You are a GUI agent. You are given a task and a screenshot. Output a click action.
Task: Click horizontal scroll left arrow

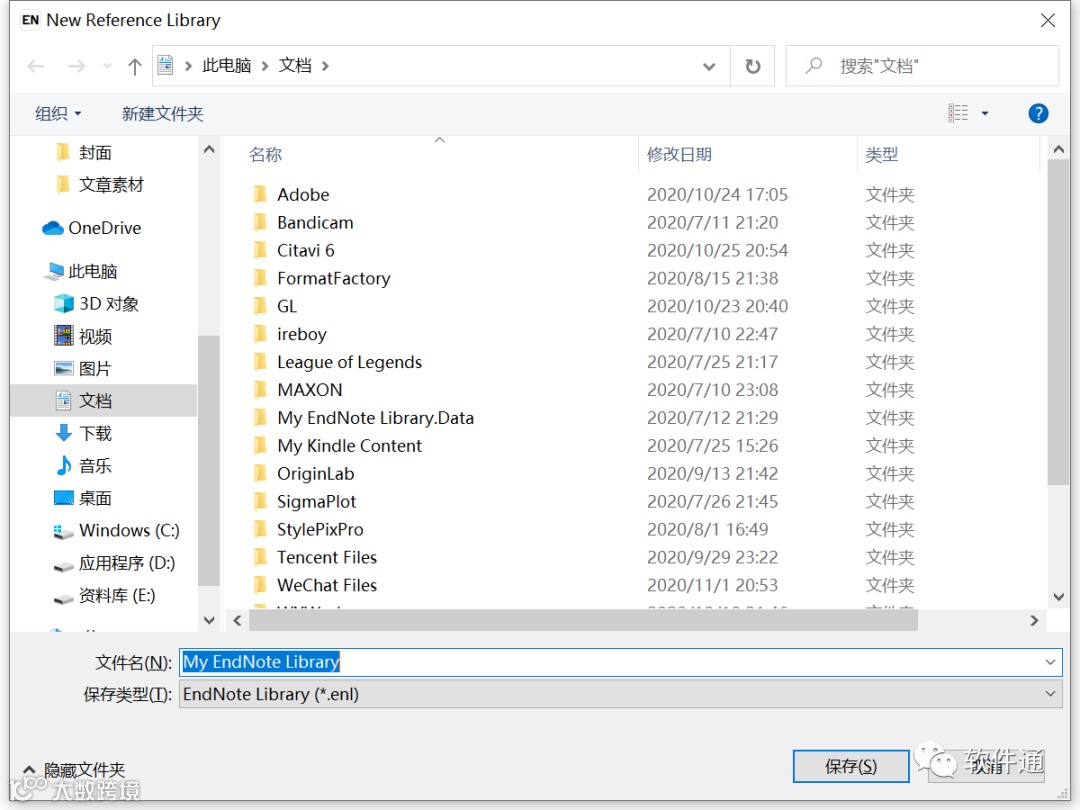click(x=237, y=621)
